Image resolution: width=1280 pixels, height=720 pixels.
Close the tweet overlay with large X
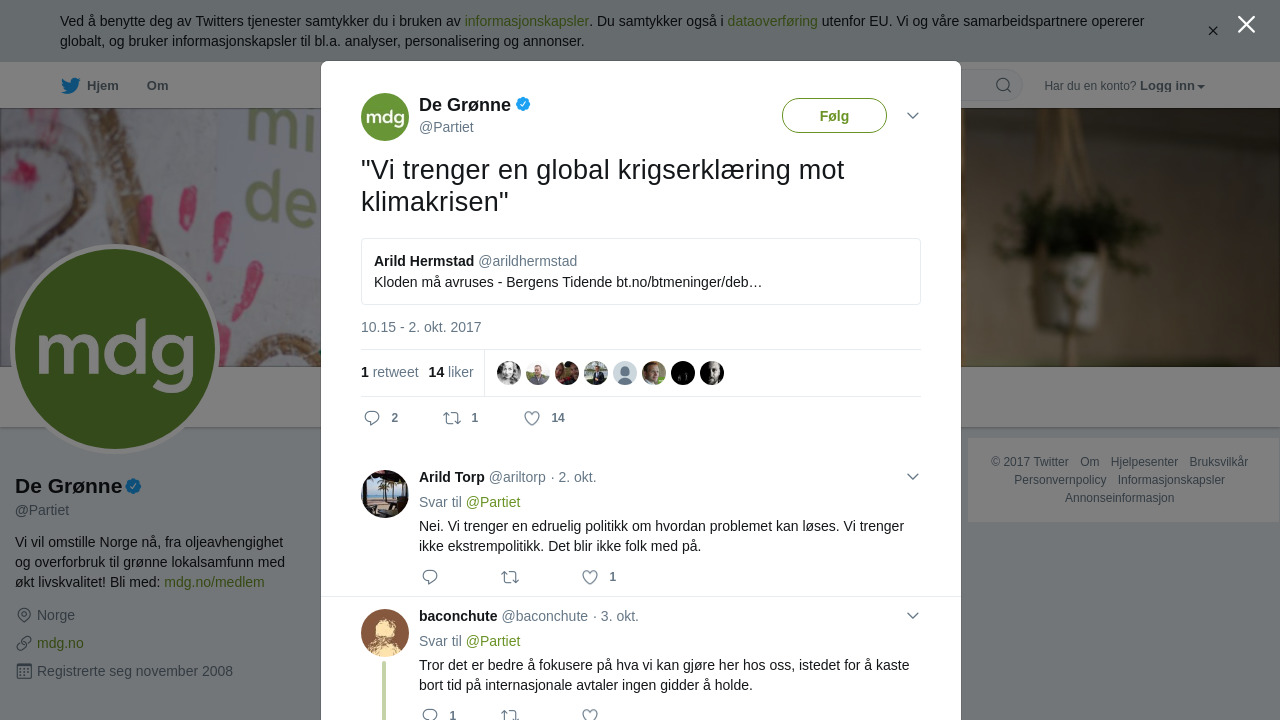click(x=1246, y=24)
